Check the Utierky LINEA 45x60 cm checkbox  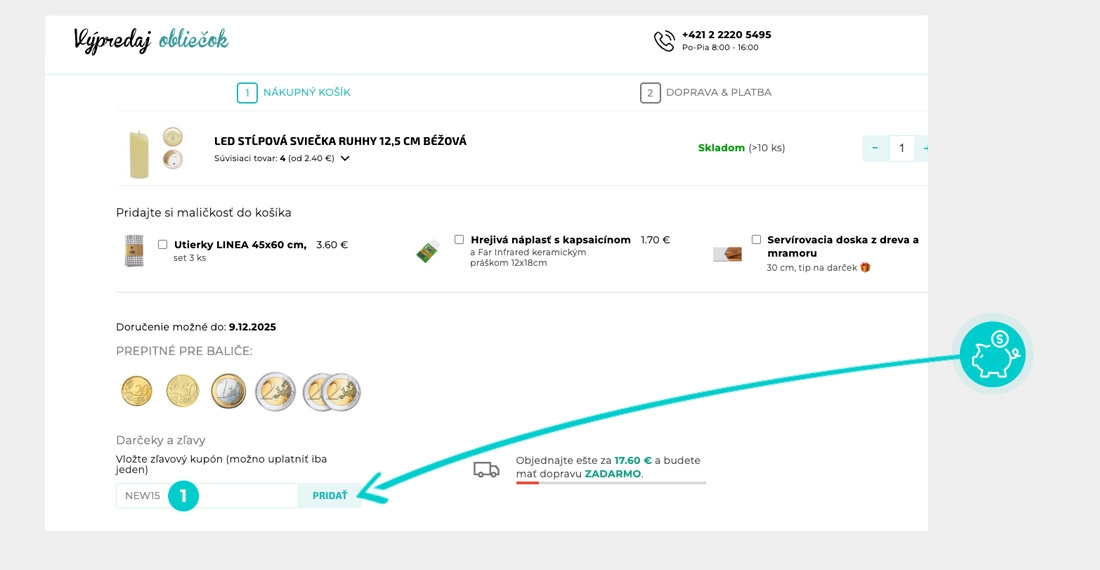pos(163,244)
